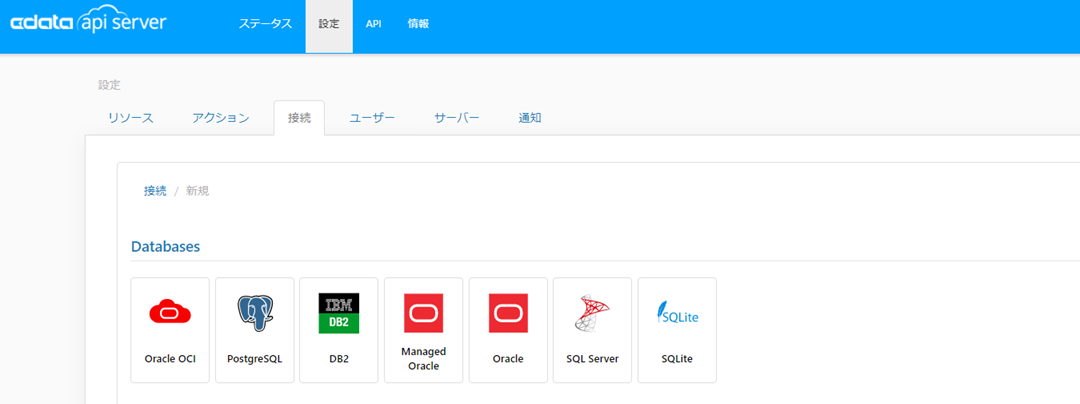Switch to the 接続 tab
Screen dimensions: 1080x404
pos(299,118)
